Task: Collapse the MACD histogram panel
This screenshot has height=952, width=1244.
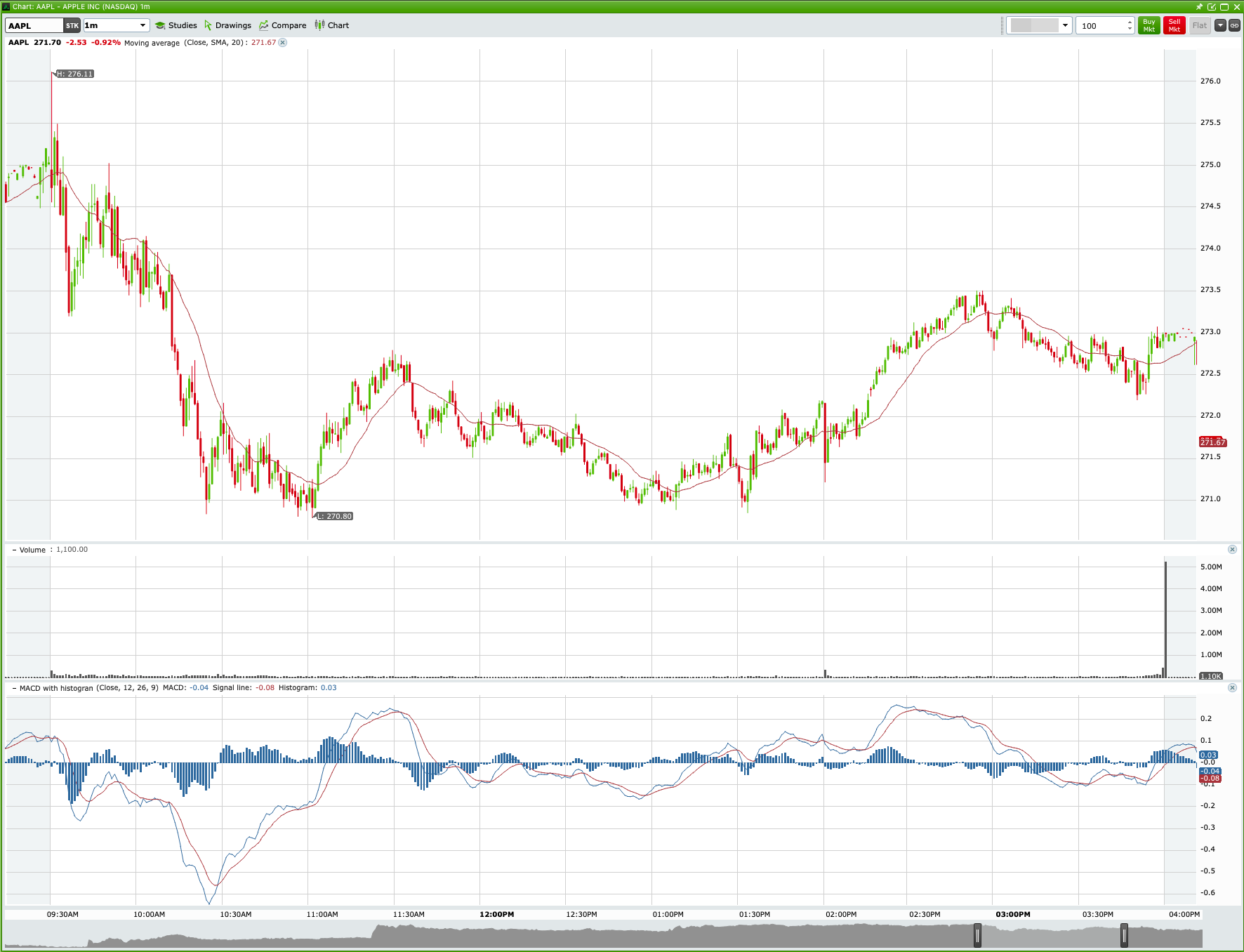Action: coord(13,689)
